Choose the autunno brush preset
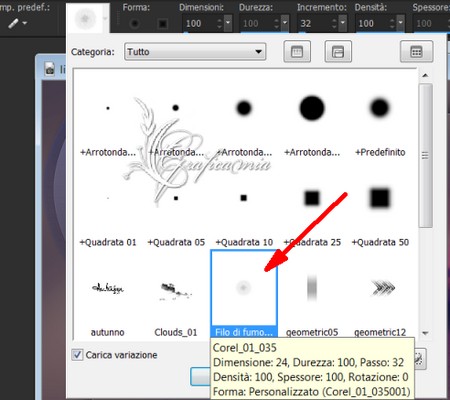The height and width of the screenshot is (400, 450). pos(108,302)
